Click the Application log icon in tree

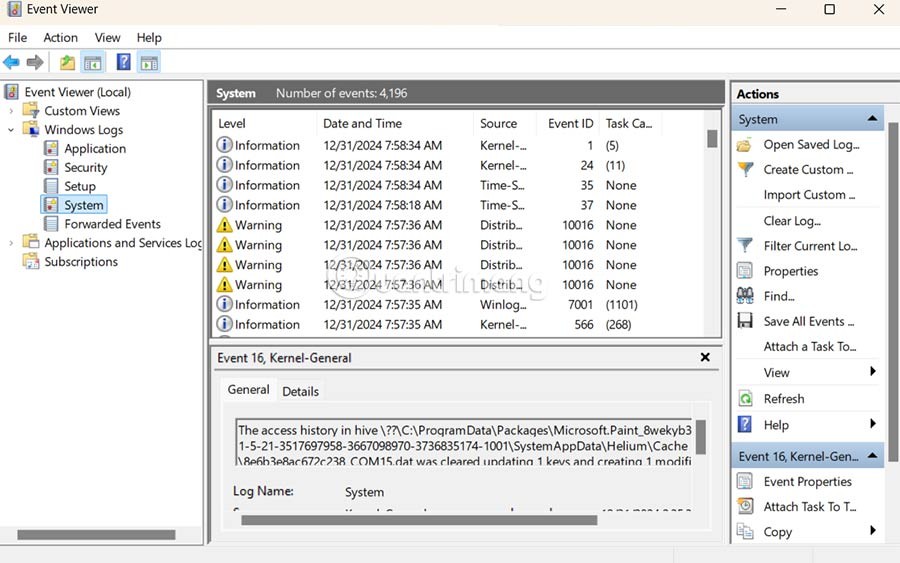tap(51, 148)
